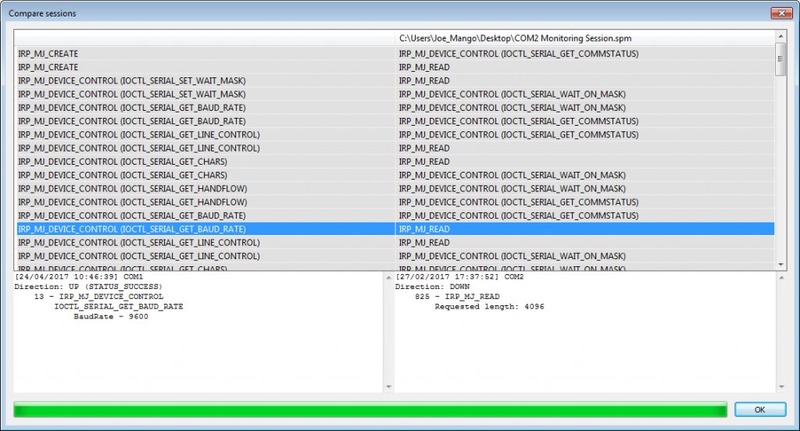Select IRP_MJ_READ cell beside the SET_WAIT_MASK entry
Image resolution: width=800 pixels, height=431 pixels.
585,81
